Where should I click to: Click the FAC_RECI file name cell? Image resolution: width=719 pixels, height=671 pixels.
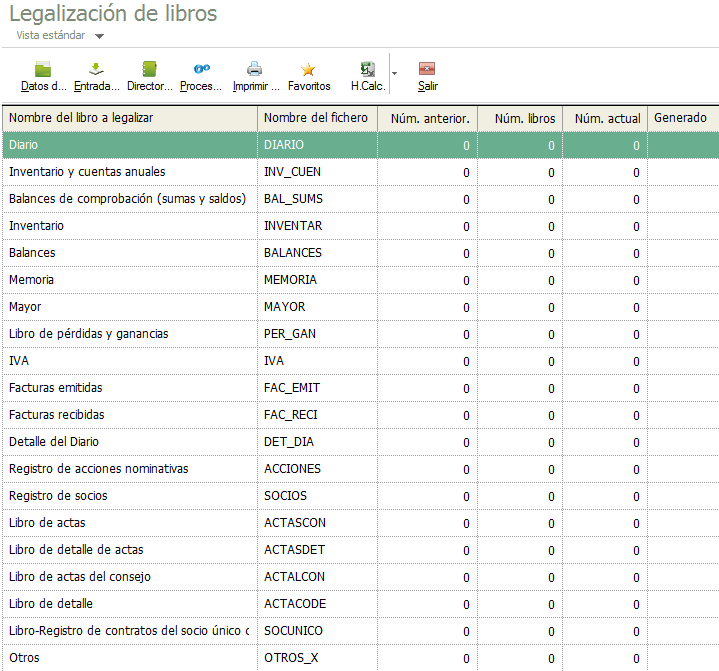pyautogui.click(x=317, y=415)
